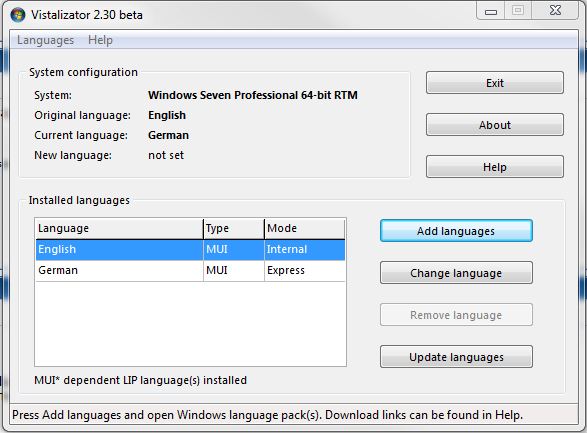Click Change language button
Screen dimensions: 587x433
456,273
